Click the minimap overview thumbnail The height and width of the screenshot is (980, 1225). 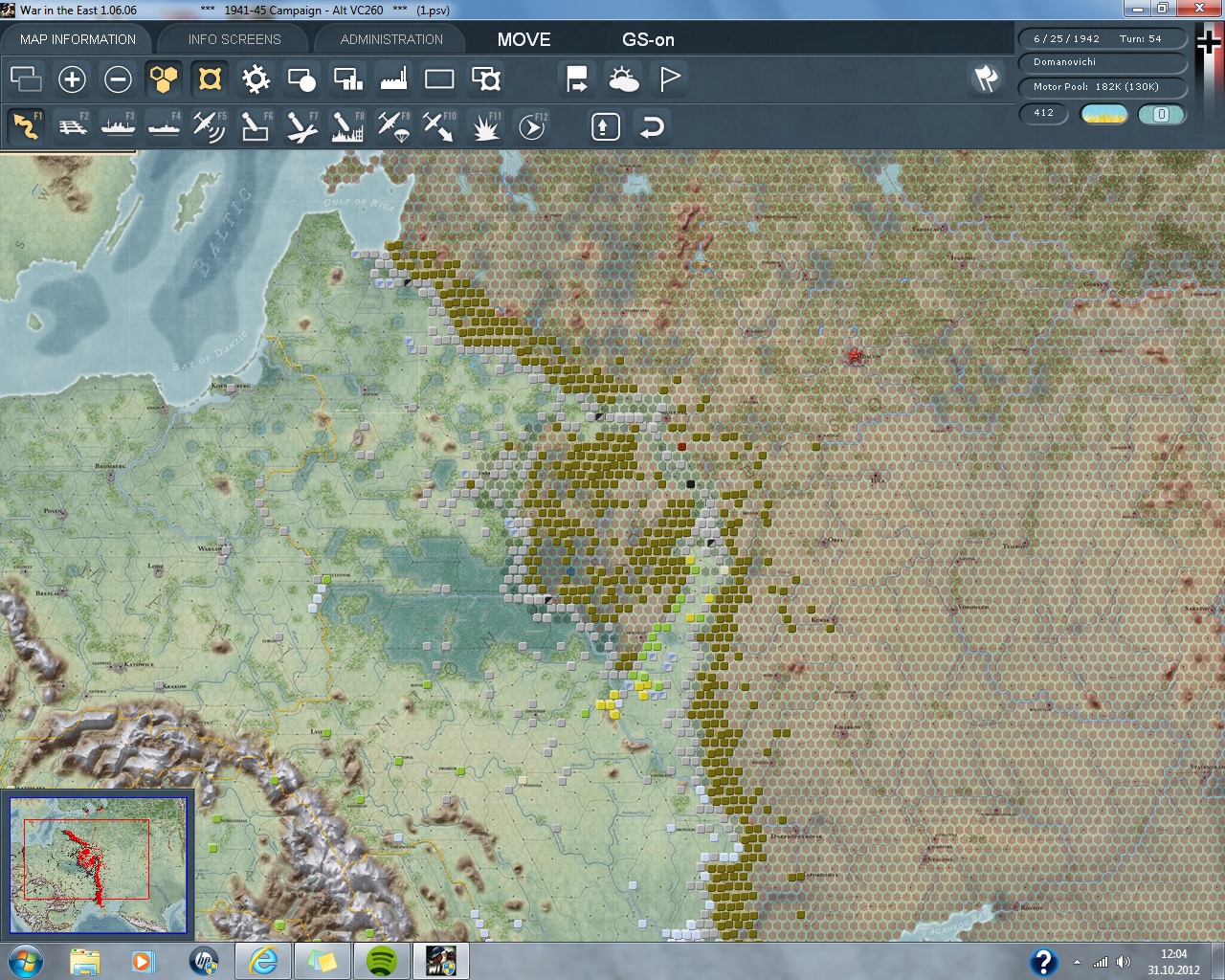click(98, 865)
